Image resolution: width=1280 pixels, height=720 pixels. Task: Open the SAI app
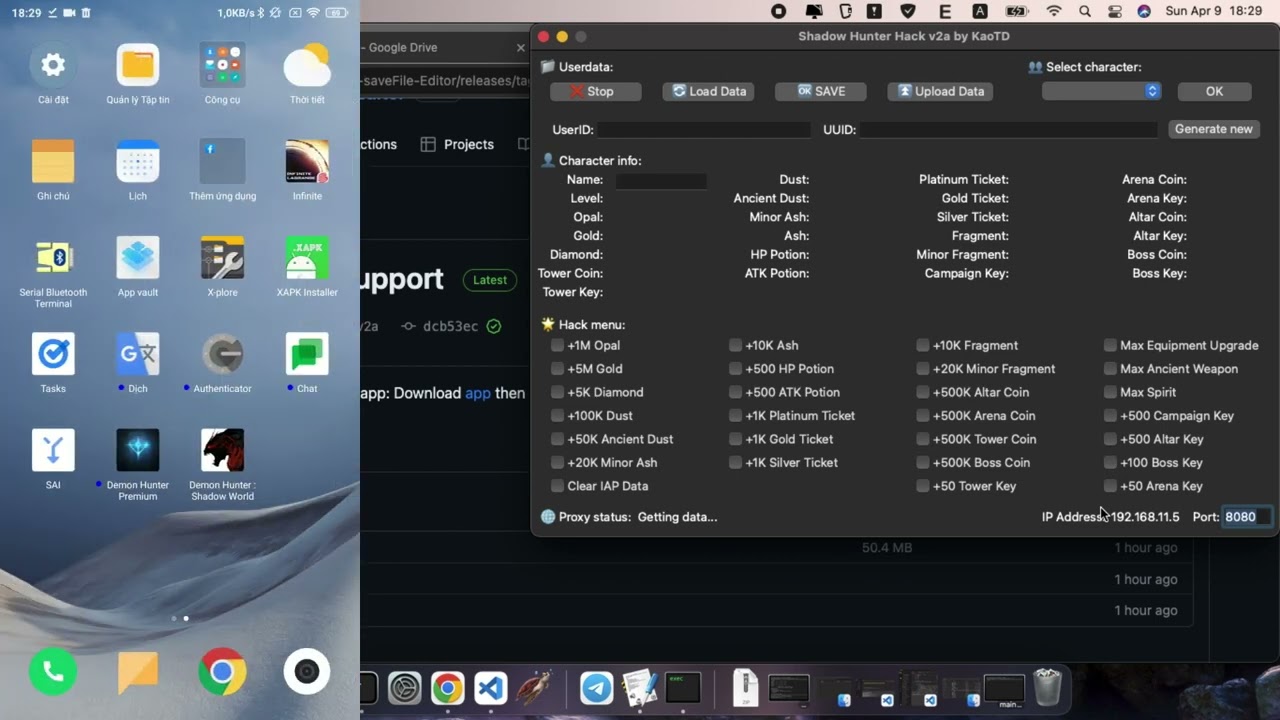tap(53, 449)
